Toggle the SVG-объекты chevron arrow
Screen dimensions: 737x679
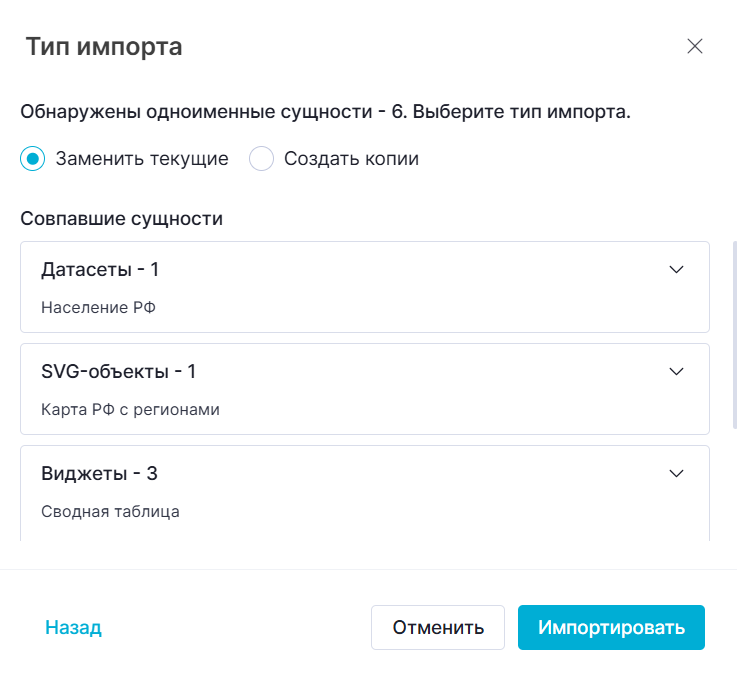click(676, 371)
